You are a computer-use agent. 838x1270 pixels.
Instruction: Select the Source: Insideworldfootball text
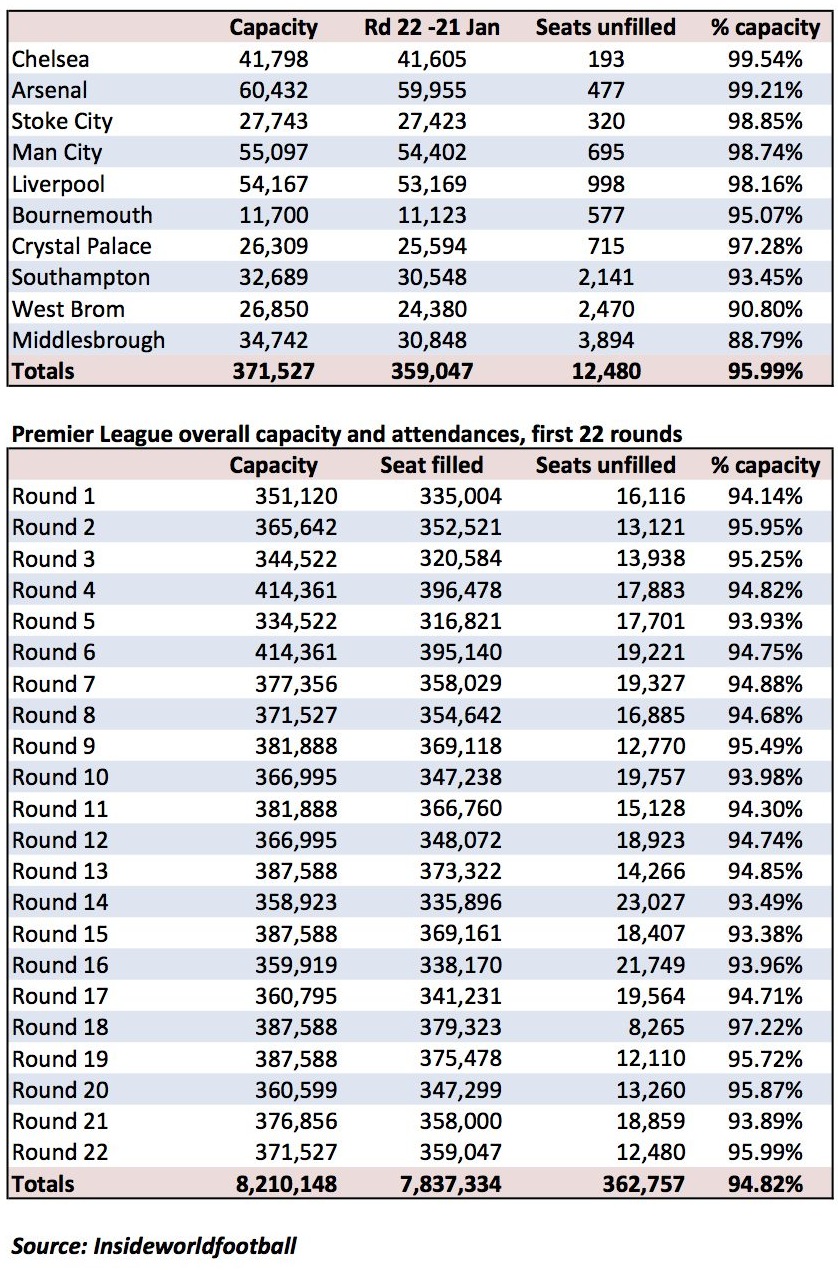coord(154,1246)
